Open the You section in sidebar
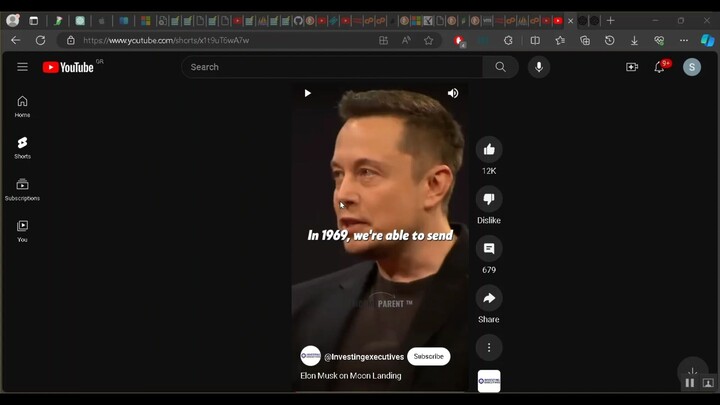This screenshot has width=720, height=405. [22, 231]
